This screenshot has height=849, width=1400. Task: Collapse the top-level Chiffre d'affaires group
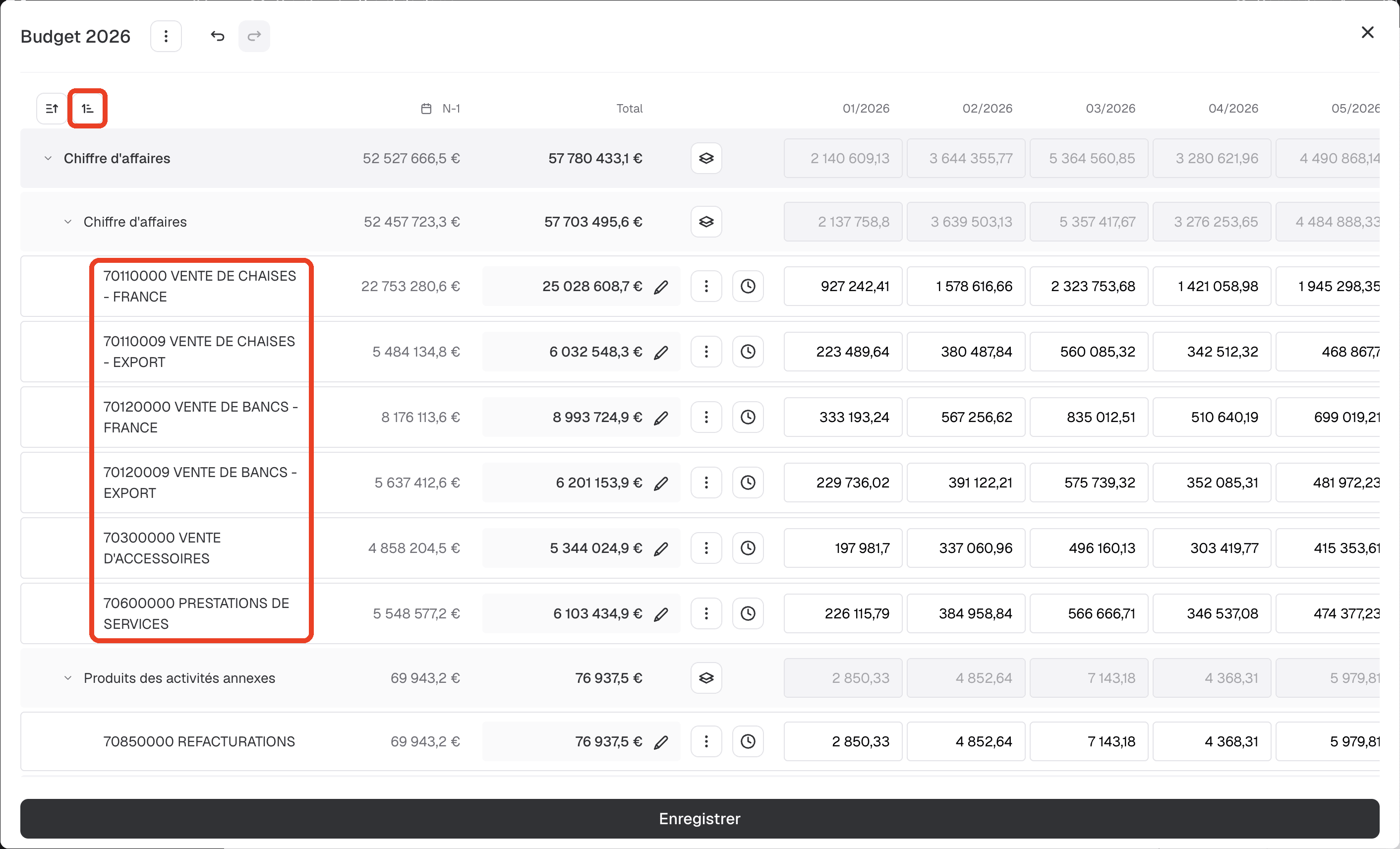click(48, 159)
